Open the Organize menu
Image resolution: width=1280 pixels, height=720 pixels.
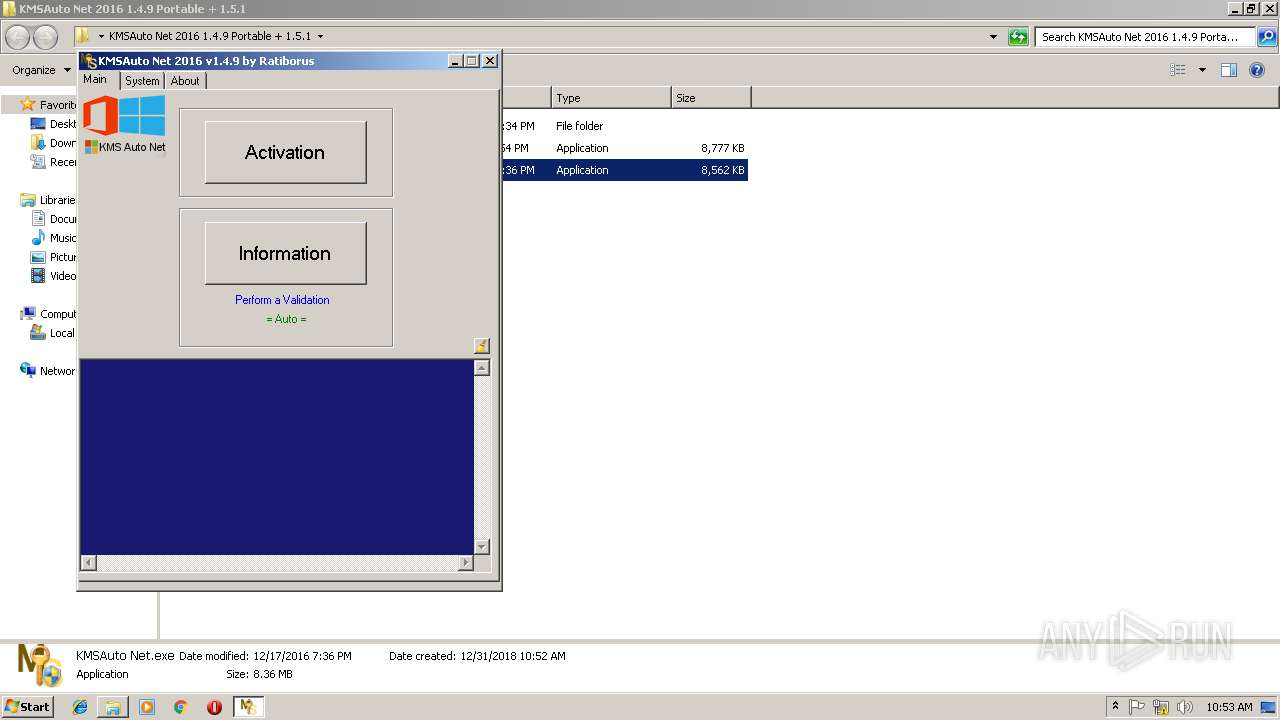click(41, 70)
